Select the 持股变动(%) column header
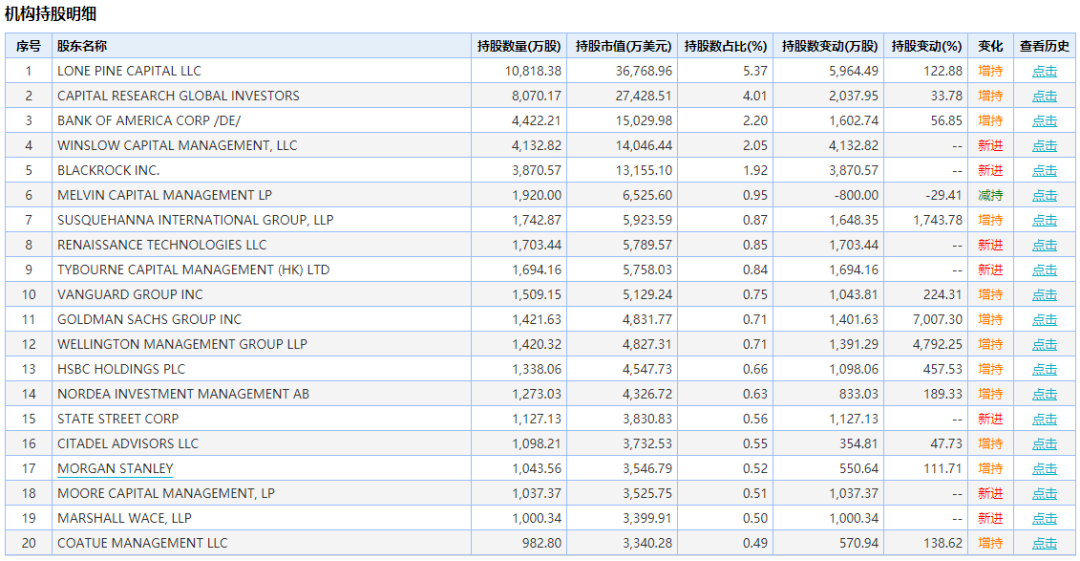 tap(926, 46)
